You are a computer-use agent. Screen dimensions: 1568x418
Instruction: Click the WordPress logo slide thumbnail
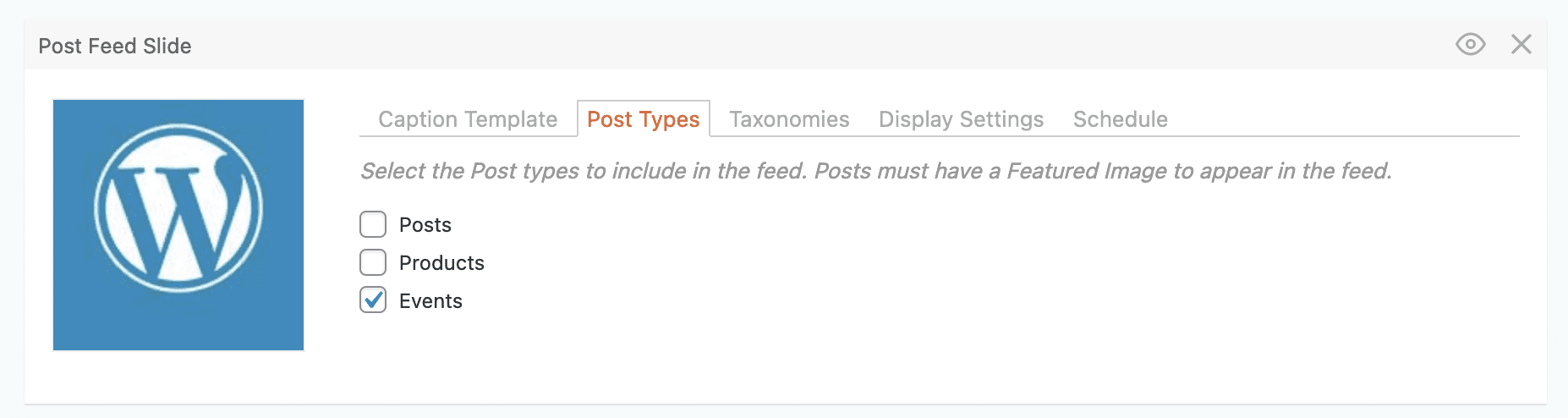[x=178, y=225]
